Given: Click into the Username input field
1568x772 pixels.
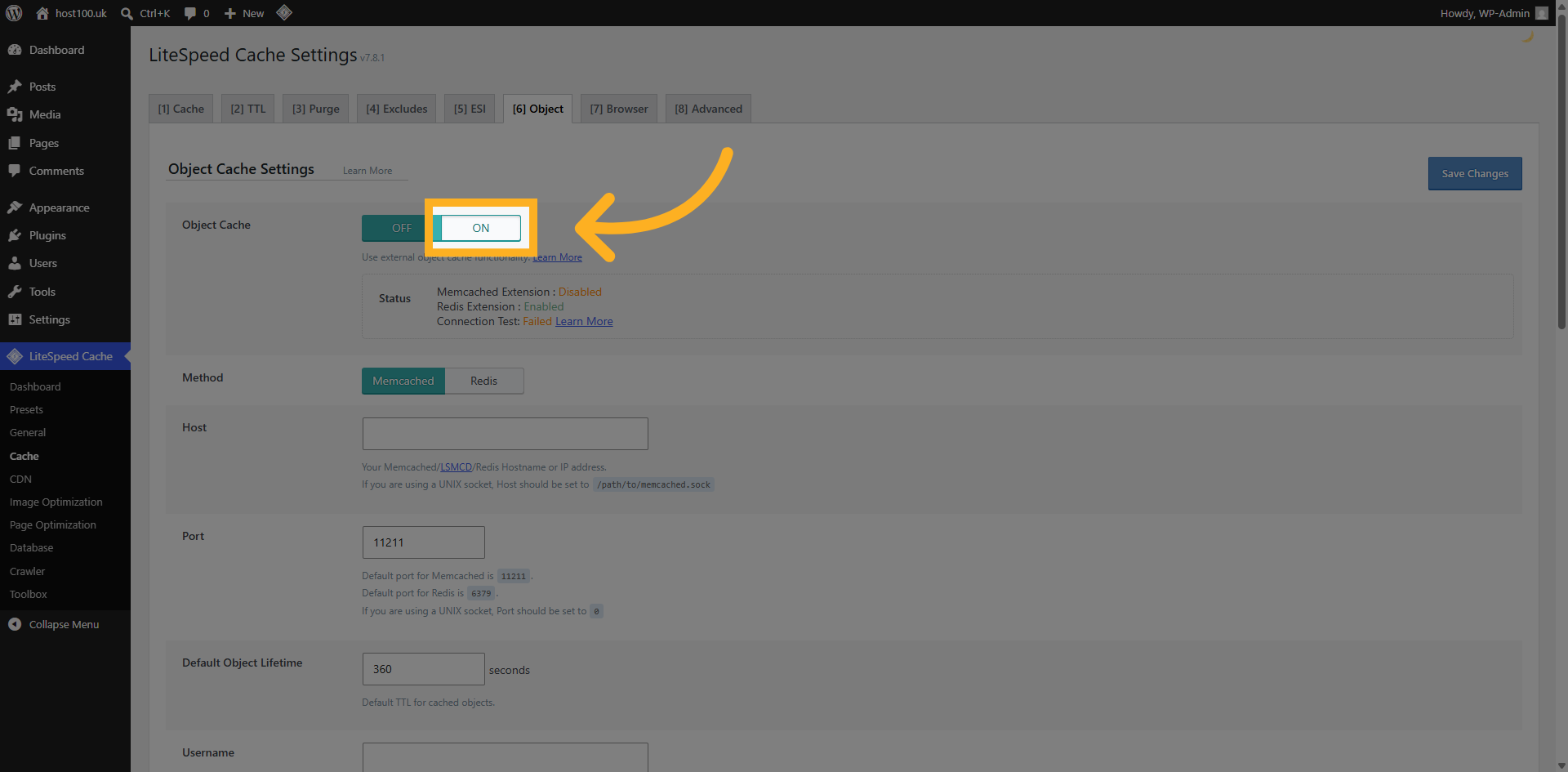Looking at the screenshot, I should pos(506,757).
